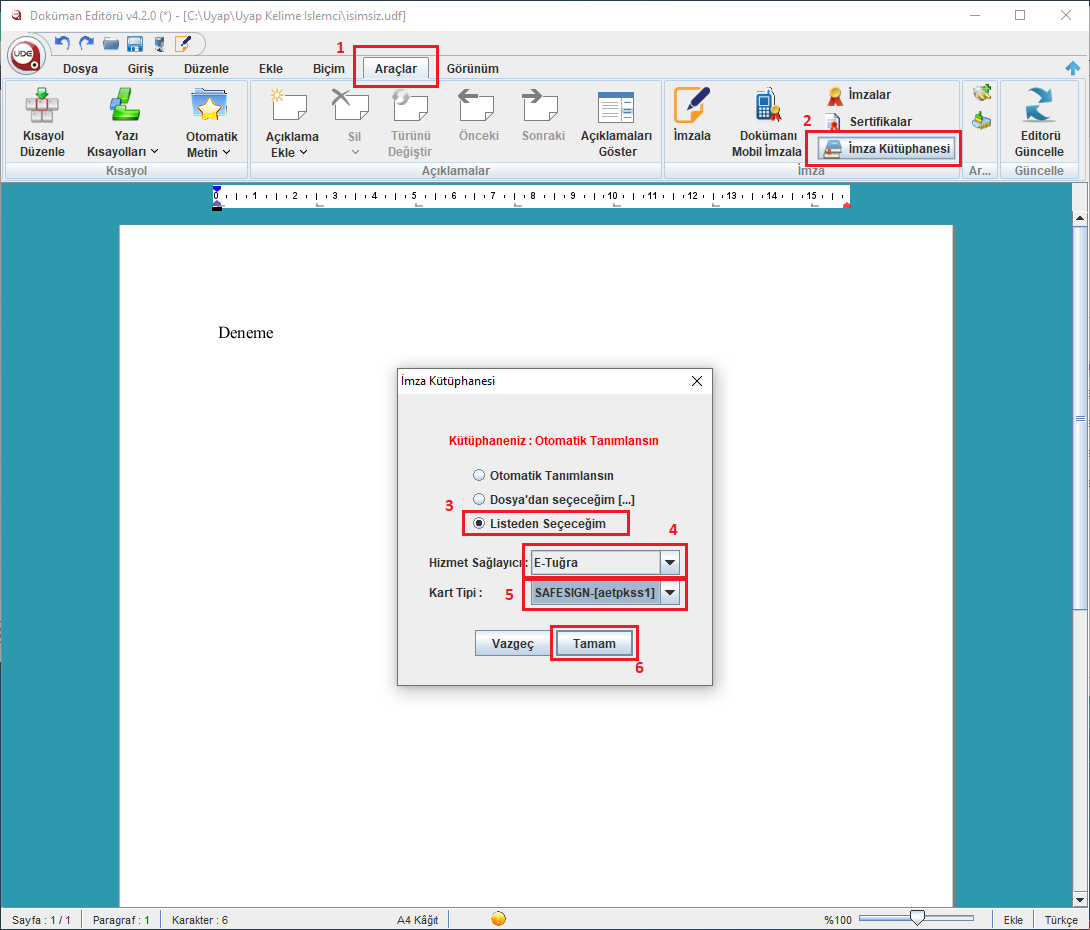Select the Otomatik Tanımlansın radio option

480,475
